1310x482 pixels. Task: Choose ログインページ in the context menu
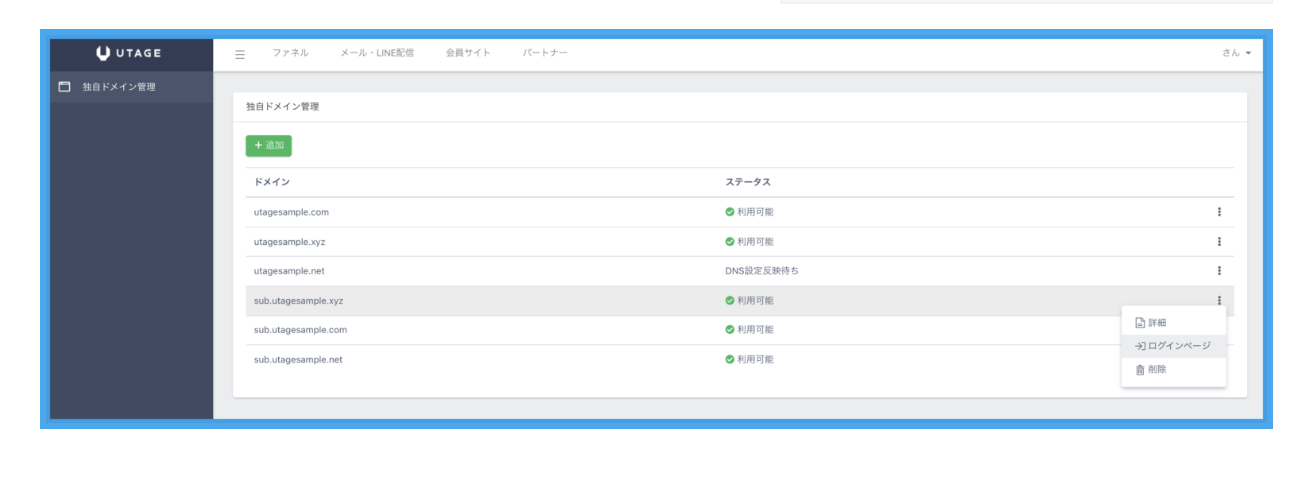pos(1178,346)
